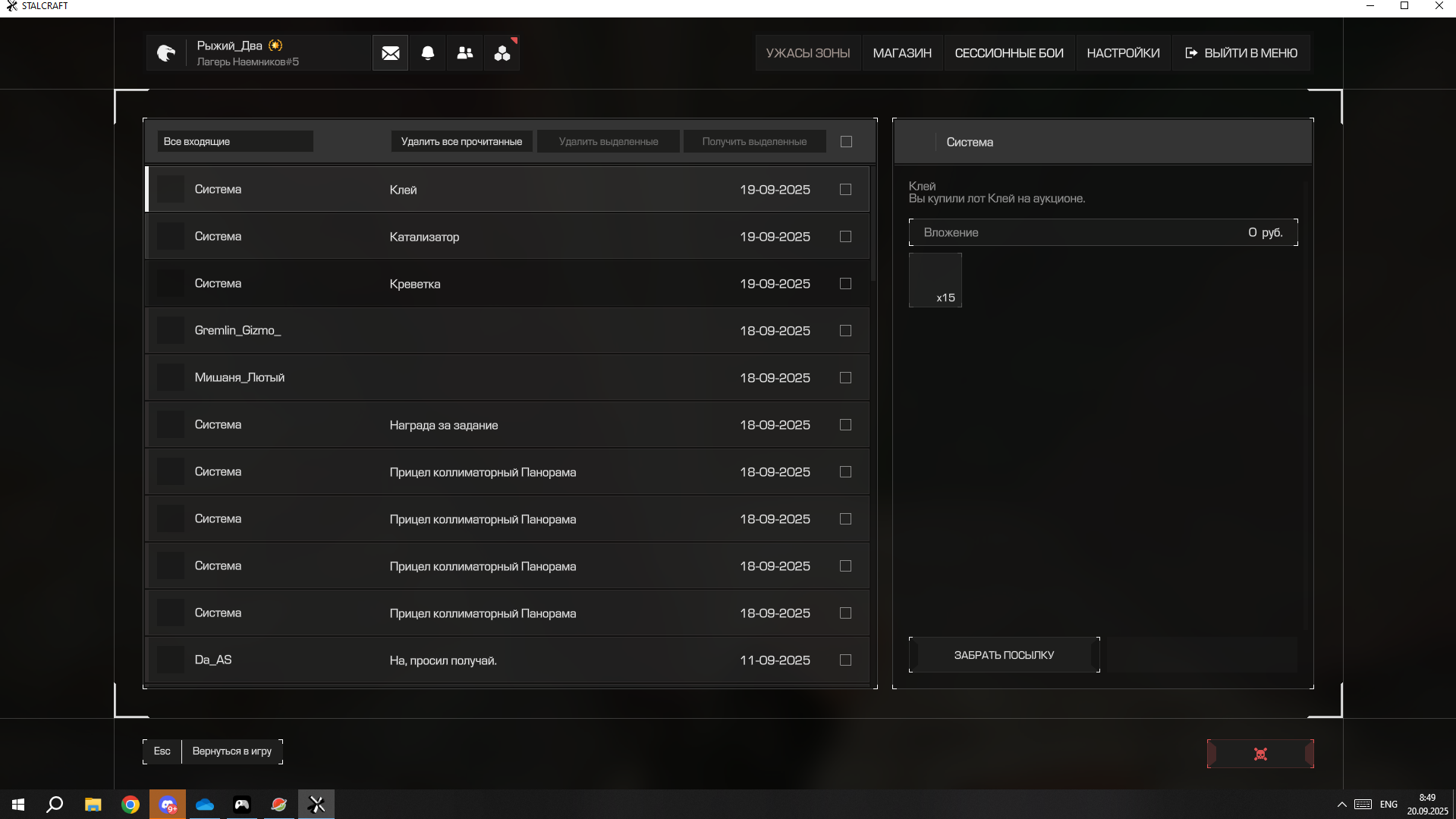Viewport: 1456px width, 819px height.
Task: Open the friends list icon
Action: tap(465, 53)
